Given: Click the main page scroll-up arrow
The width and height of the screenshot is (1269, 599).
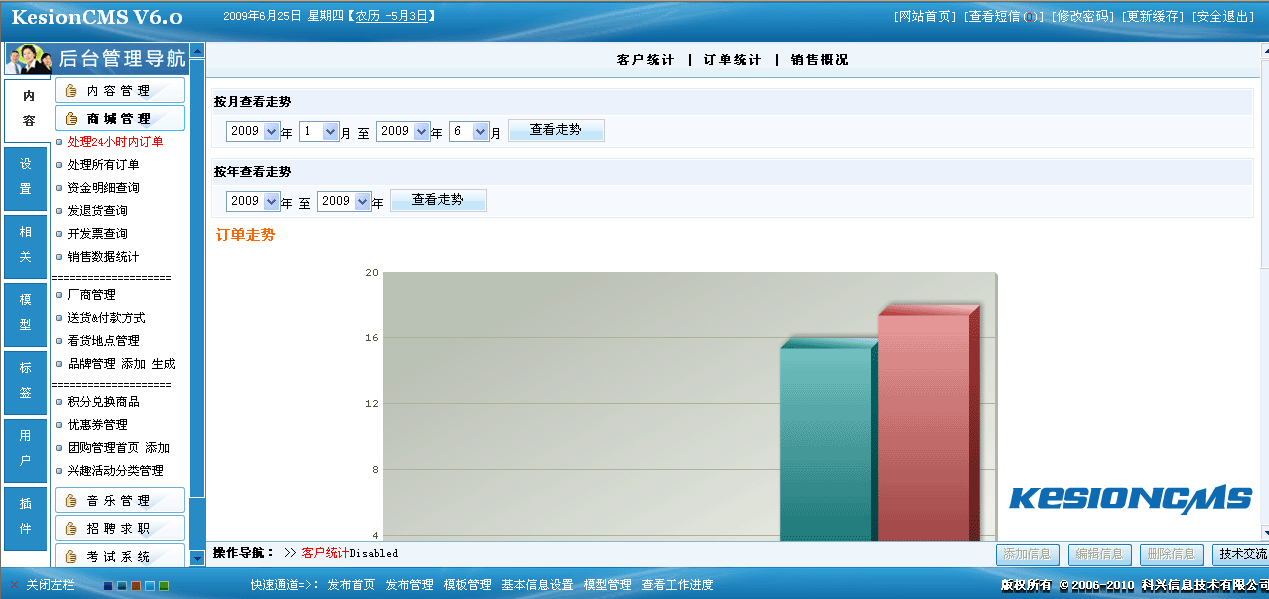Looking at the screenshot, I should [1263, 50].
